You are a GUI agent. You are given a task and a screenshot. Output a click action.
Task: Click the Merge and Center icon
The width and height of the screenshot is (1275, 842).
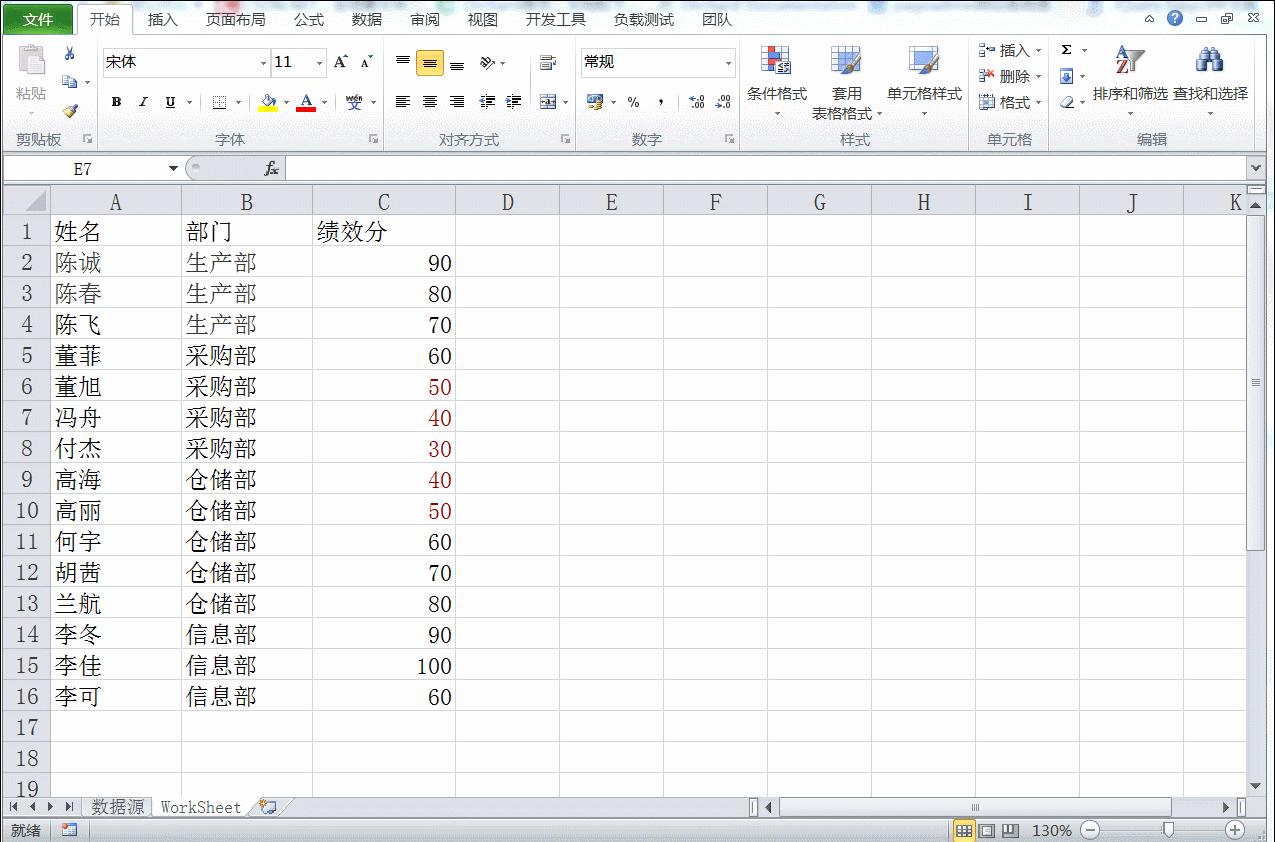point(547,102)
